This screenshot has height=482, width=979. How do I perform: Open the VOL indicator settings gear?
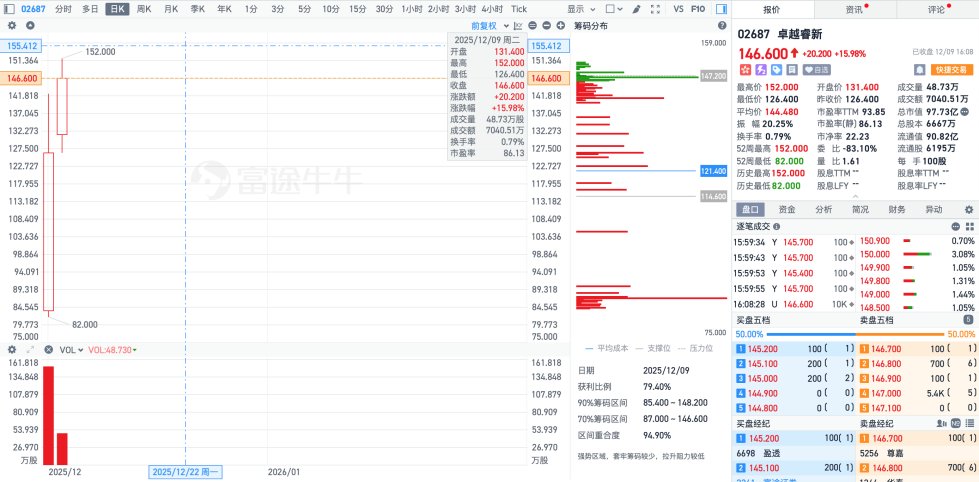point(12,350)
